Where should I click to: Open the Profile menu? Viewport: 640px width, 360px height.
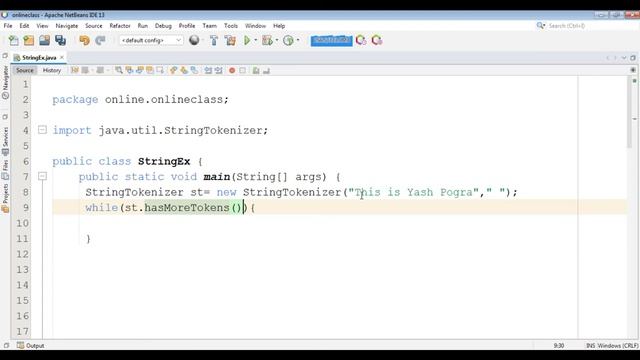187,26
